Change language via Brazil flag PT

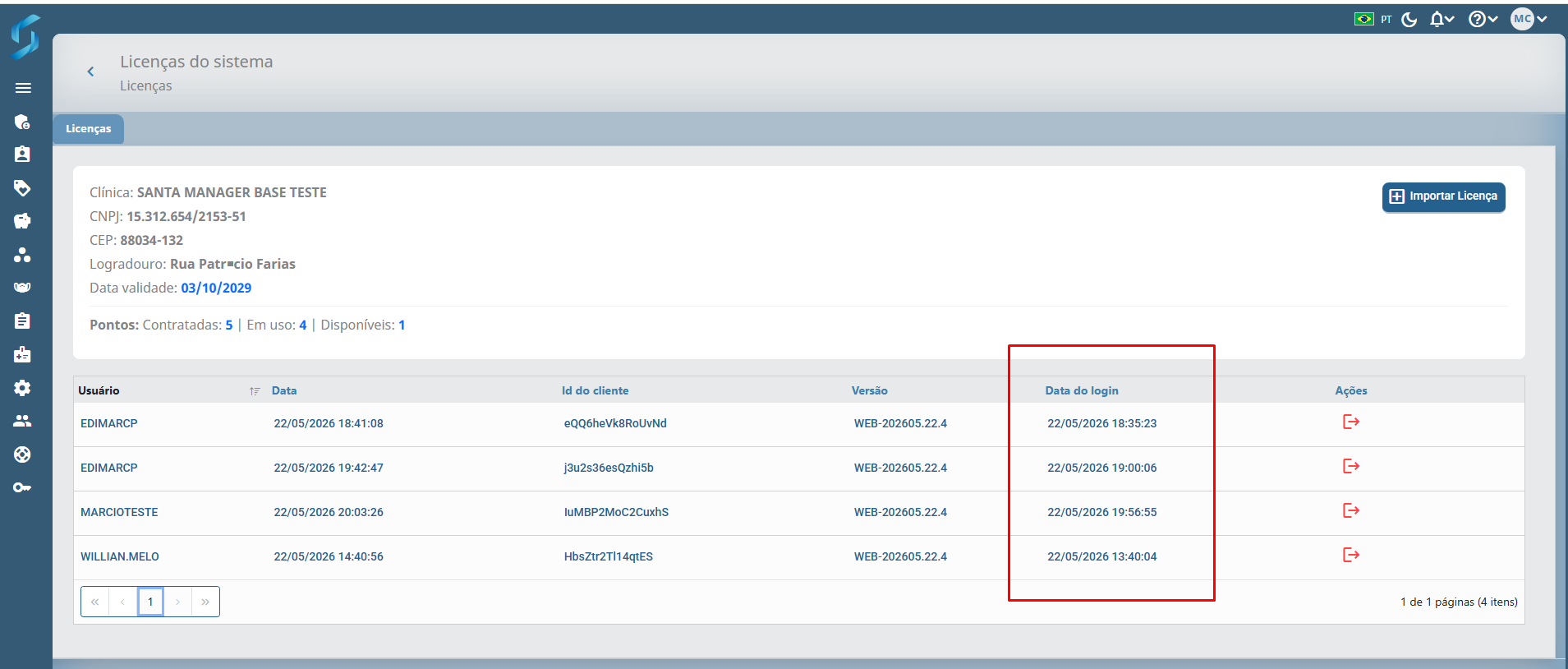[x=1373, y=19]
